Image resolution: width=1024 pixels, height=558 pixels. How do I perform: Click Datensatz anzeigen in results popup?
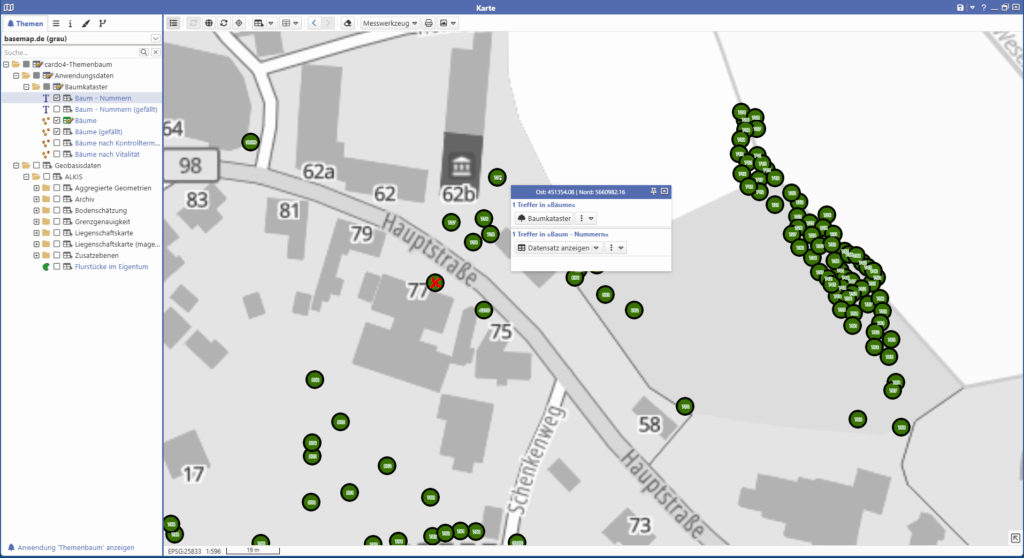(554, 247)
